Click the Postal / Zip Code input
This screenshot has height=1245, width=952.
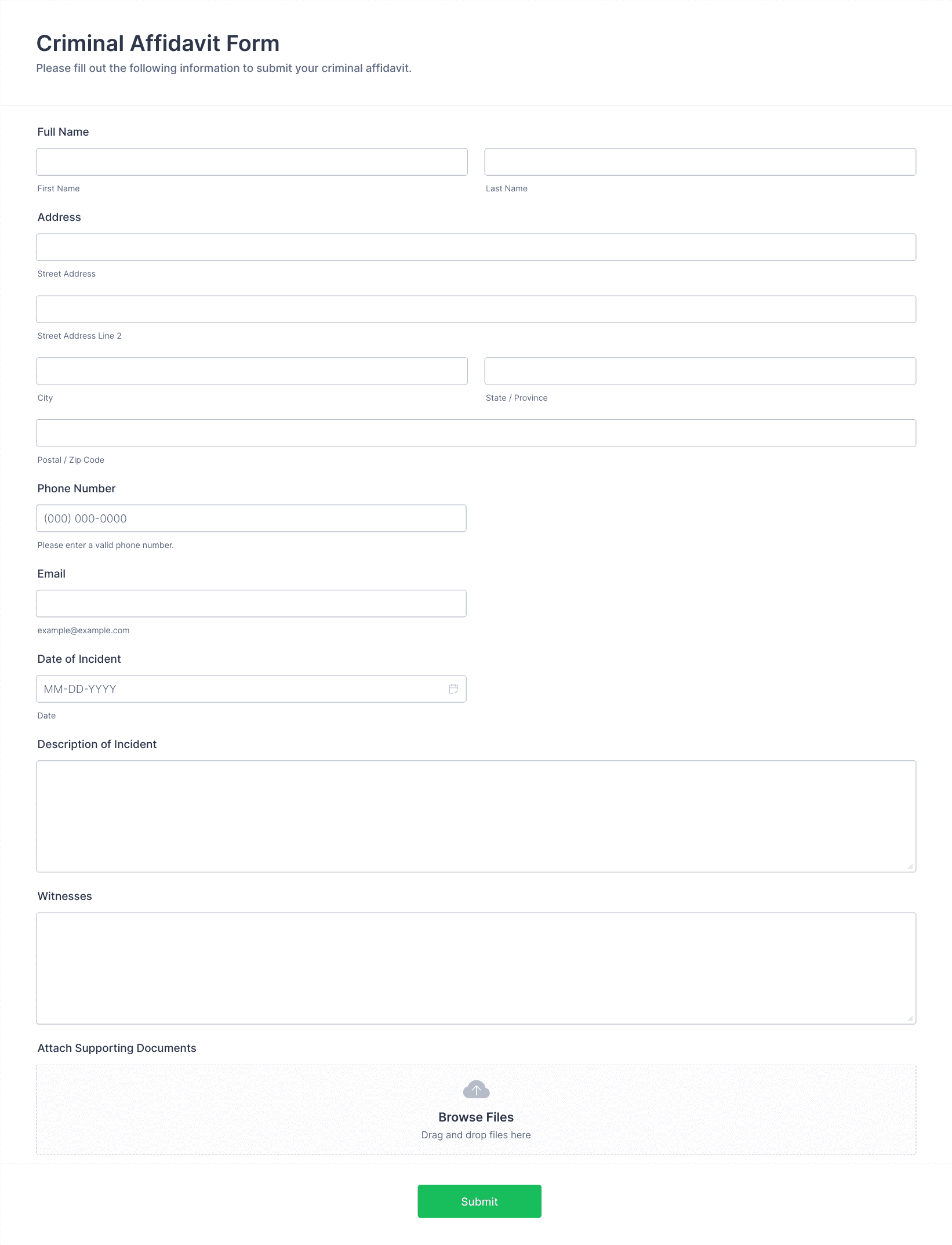[x=476, y=433]
